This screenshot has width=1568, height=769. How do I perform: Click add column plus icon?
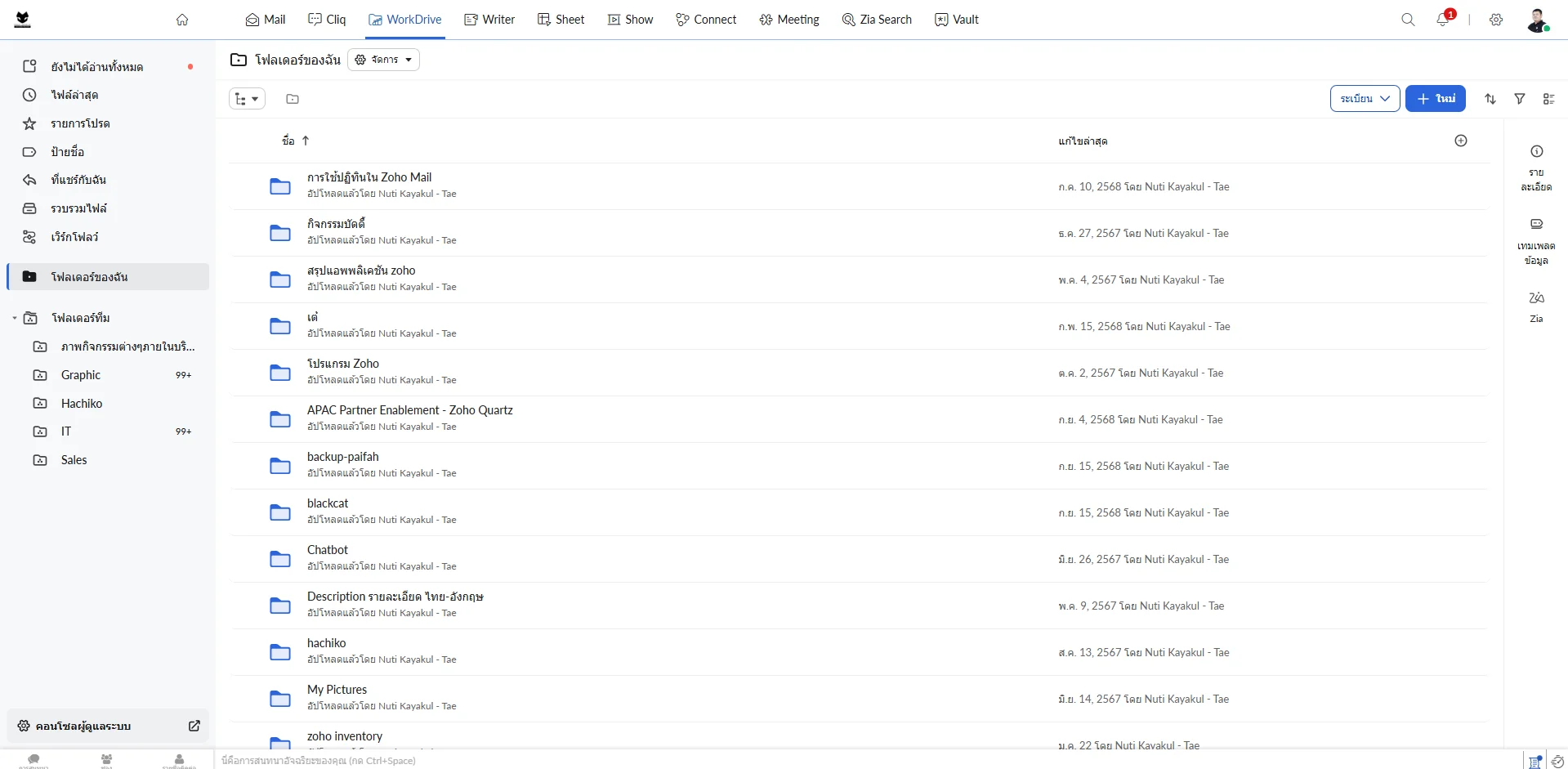pyautogui.click(x=1460, y=141)
